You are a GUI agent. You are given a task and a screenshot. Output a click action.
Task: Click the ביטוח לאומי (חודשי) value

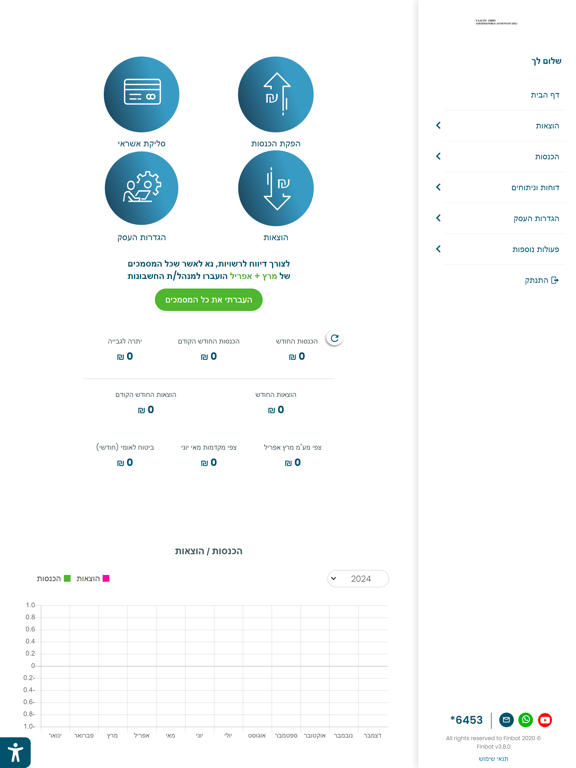point(125,463)
